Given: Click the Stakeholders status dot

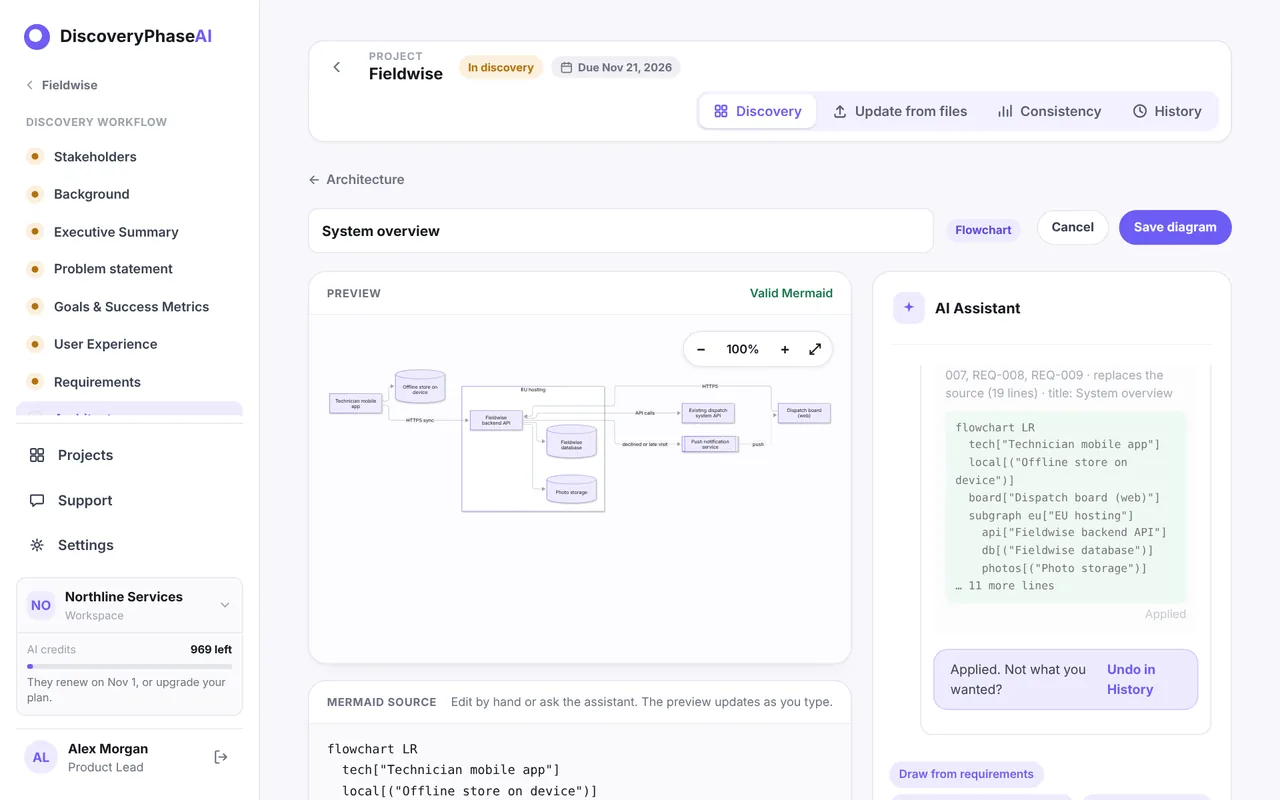Looking at the screenshot, I should point(35,157).
